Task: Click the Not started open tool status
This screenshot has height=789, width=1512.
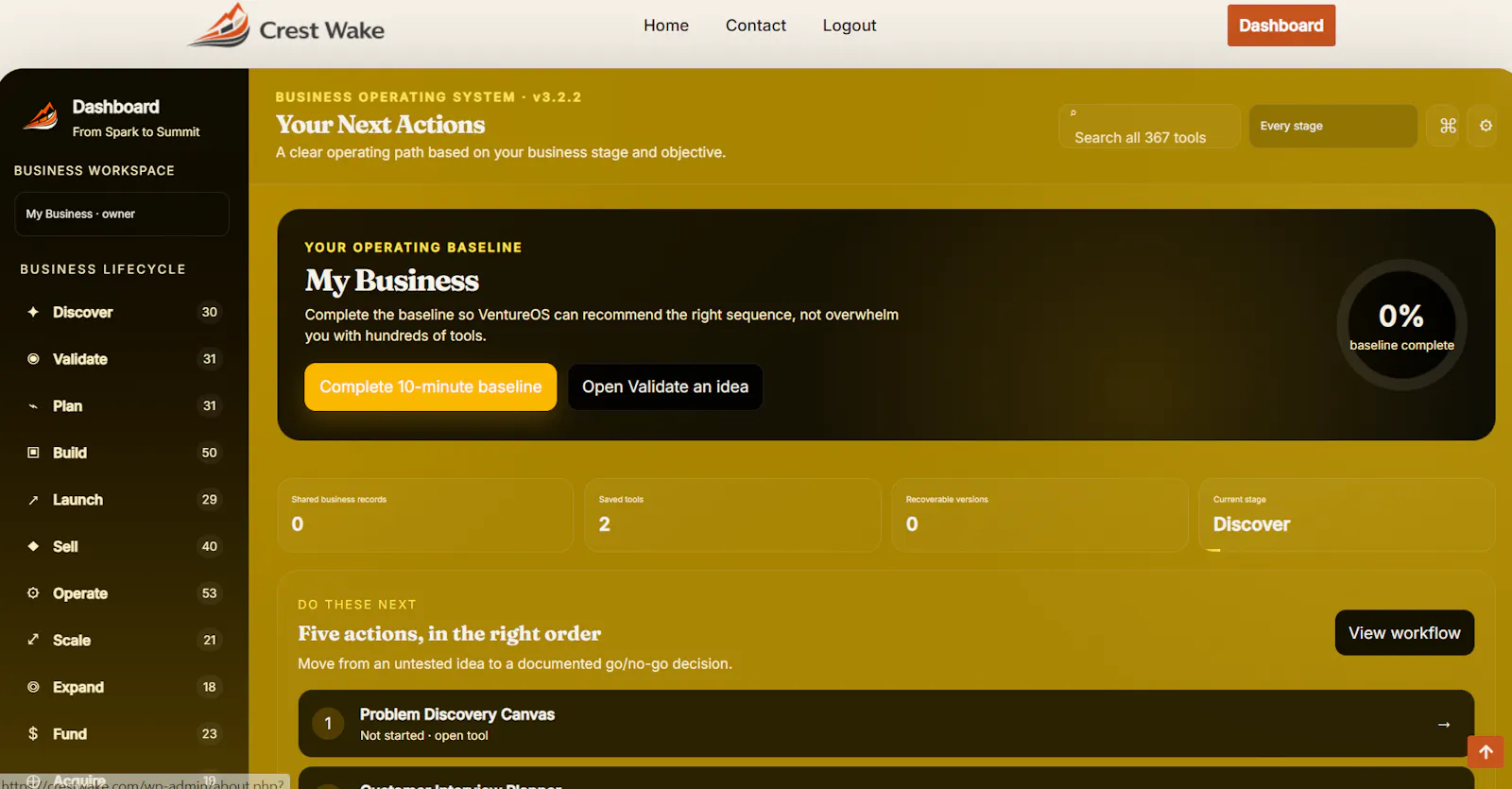Action: (x=424, y=736)
